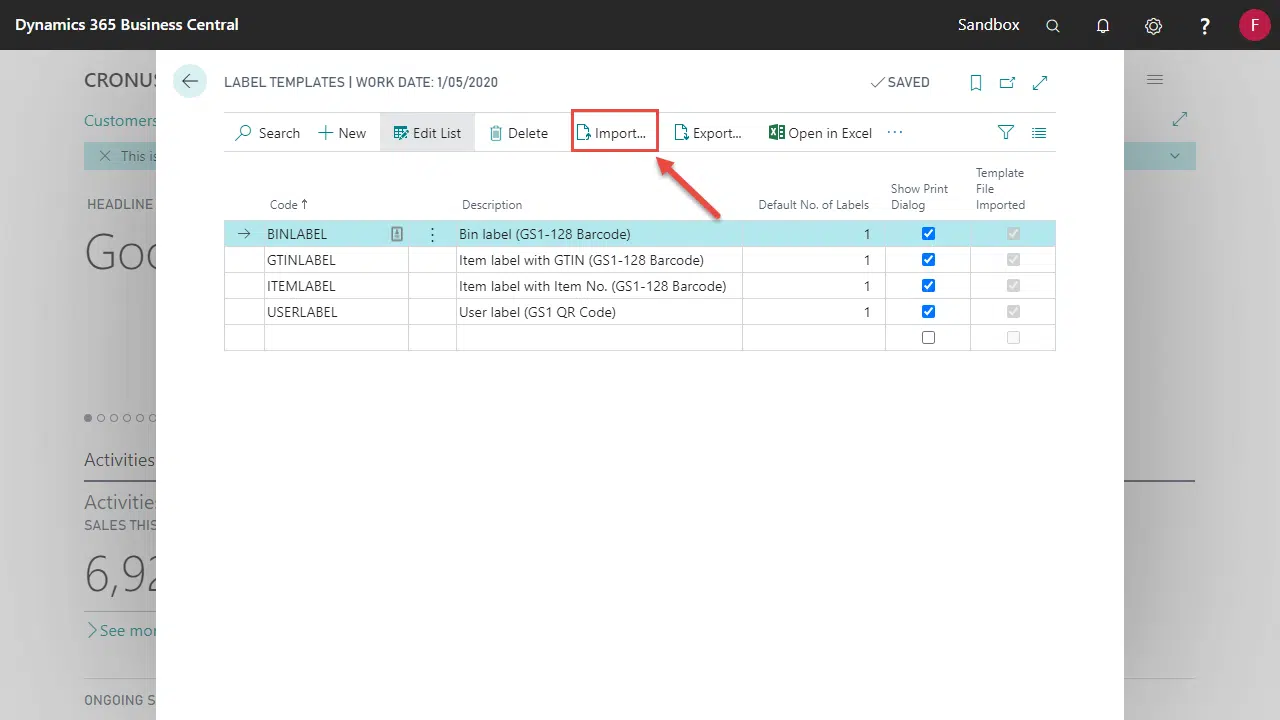Click the Delete button
This screenshot has width=1280, height=720.
[518, 133]
